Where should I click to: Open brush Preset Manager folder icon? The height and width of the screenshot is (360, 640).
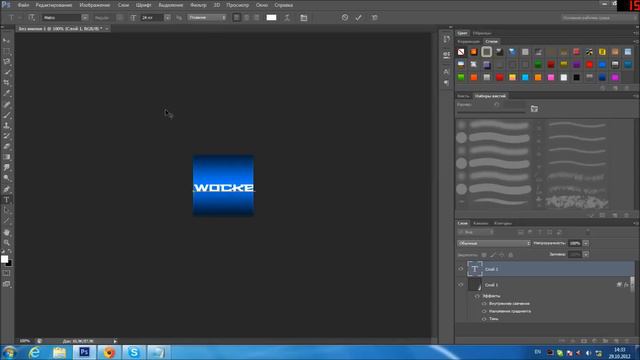click(534, 109)
